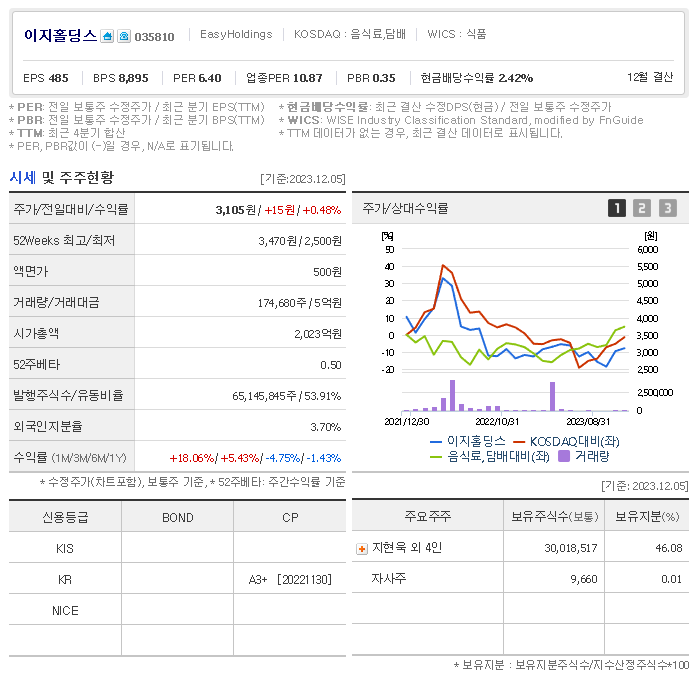Click the PER 6.40 value

(x=197, y=78)
